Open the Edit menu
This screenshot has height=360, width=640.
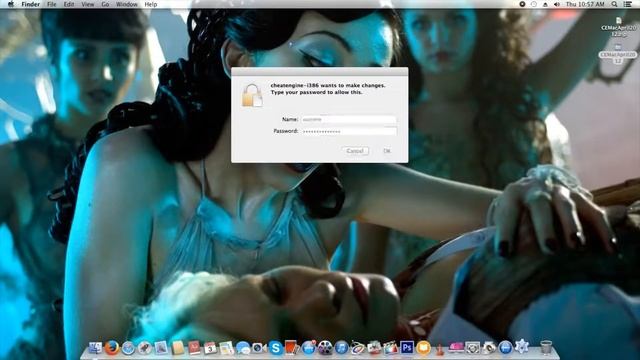pyautogui.click(x=69, y=4)
